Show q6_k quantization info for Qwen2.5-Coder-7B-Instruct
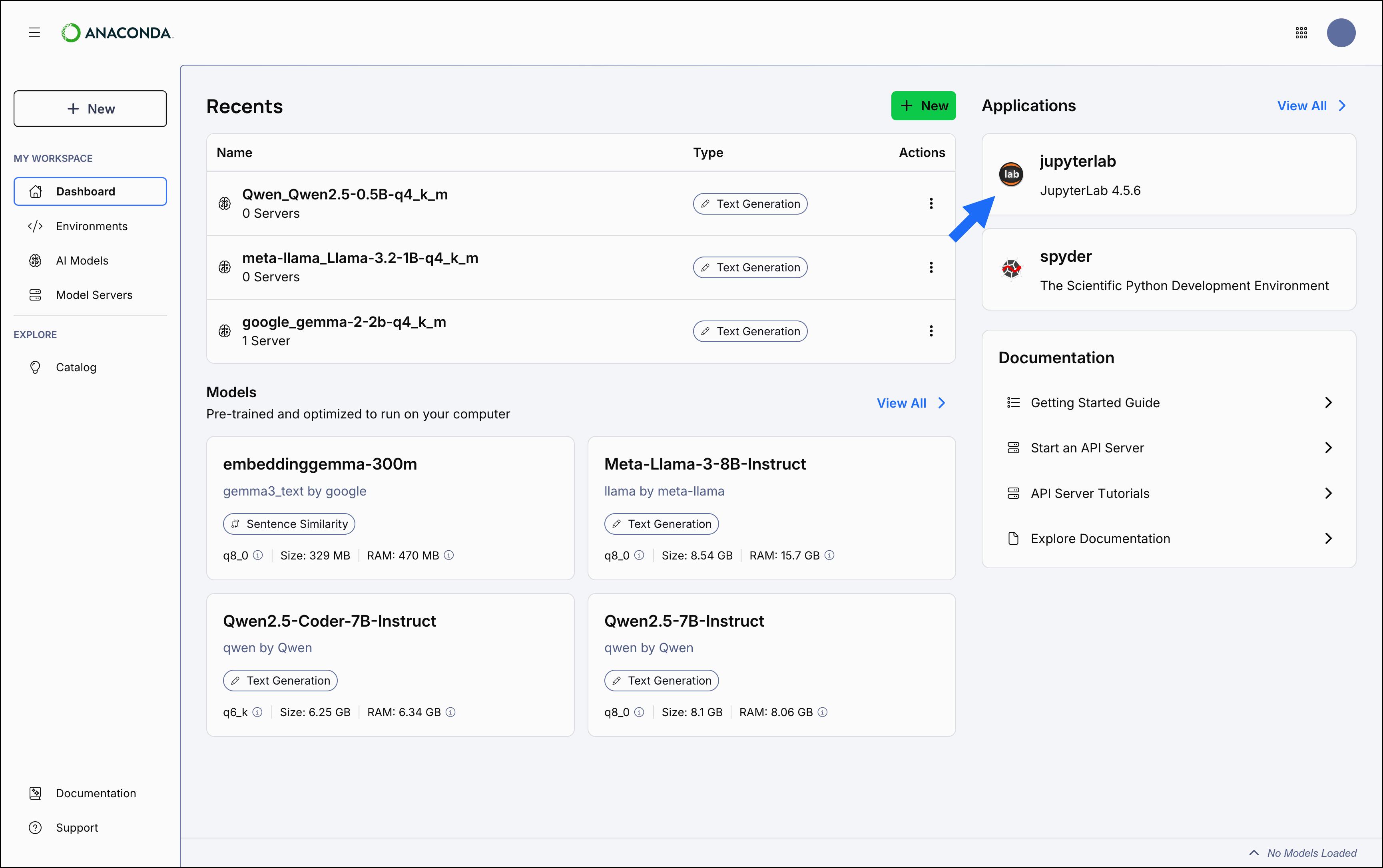The height and width of the screenshot is (868, 1383). tap(257, 712)
